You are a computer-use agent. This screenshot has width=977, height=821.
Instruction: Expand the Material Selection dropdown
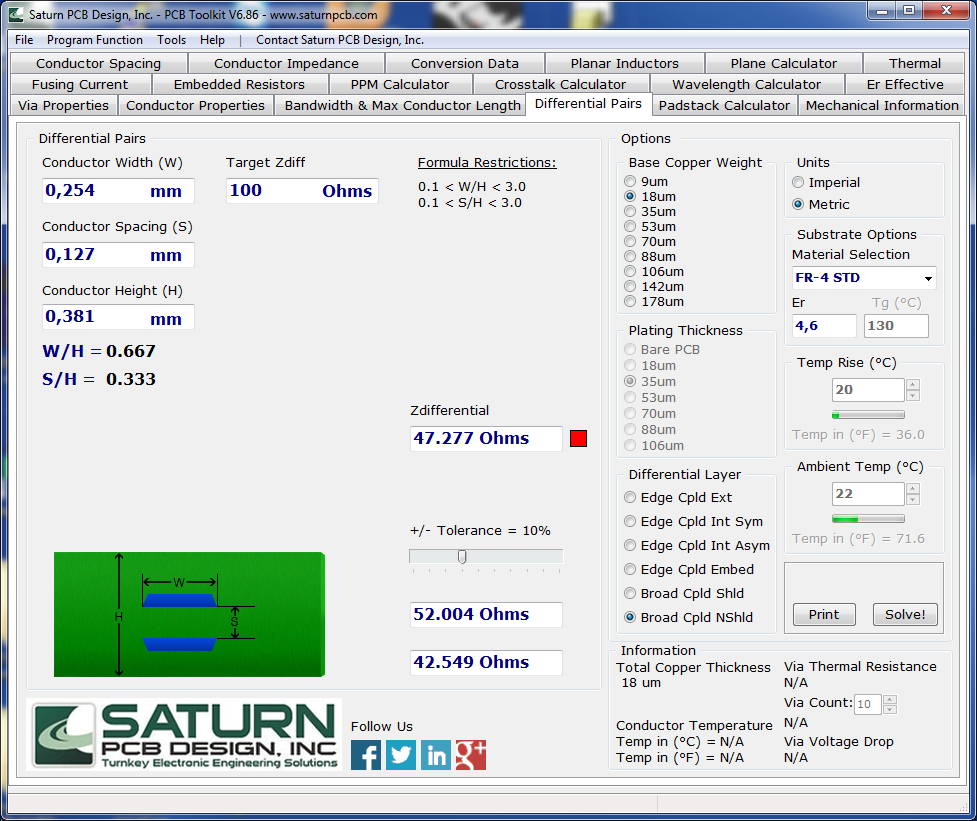[x=929, y=278]
